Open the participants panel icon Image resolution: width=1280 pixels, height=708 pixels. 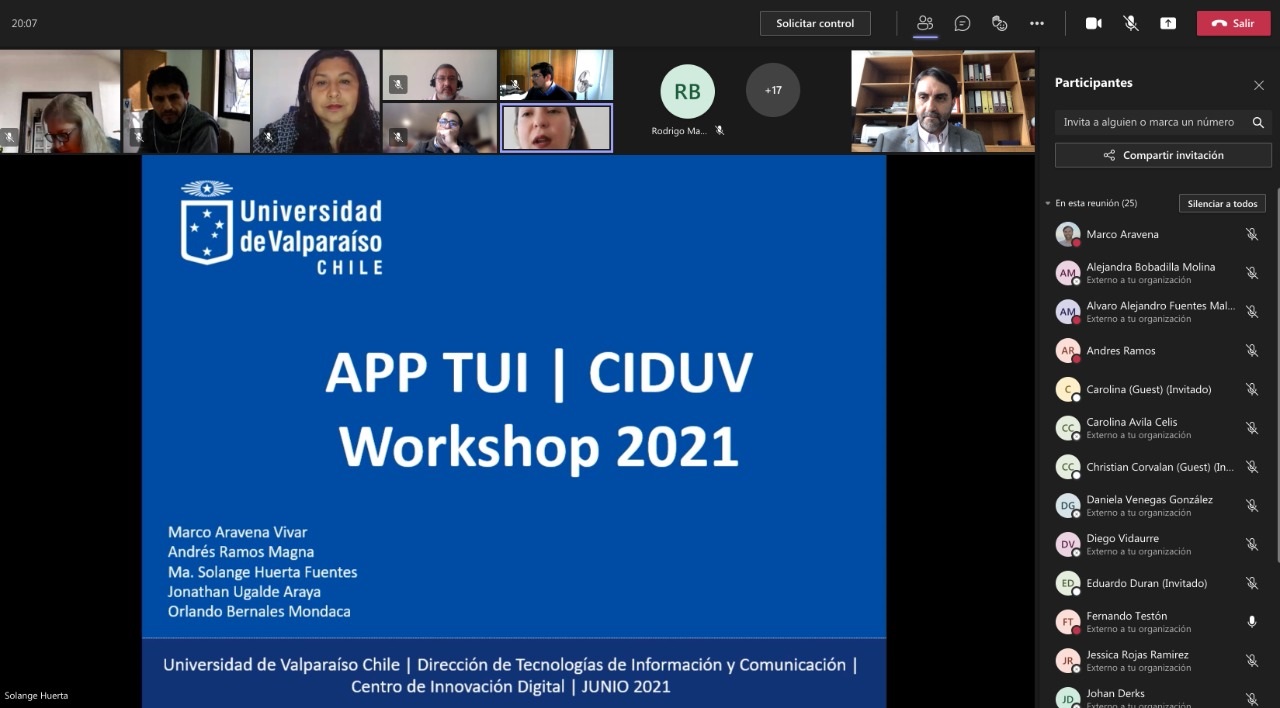click(x=925, y=23)
